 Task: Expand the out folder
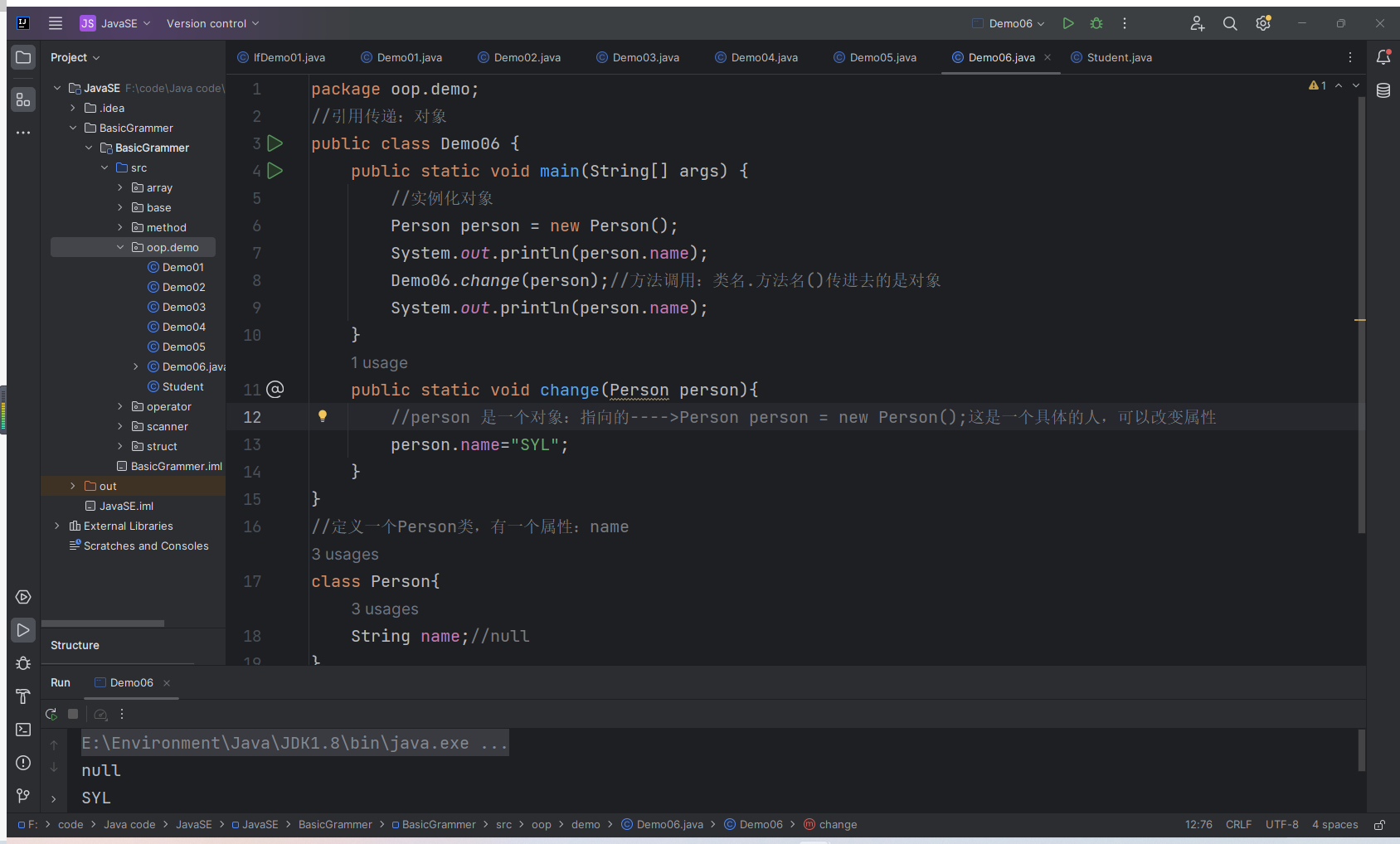point(73,486)
